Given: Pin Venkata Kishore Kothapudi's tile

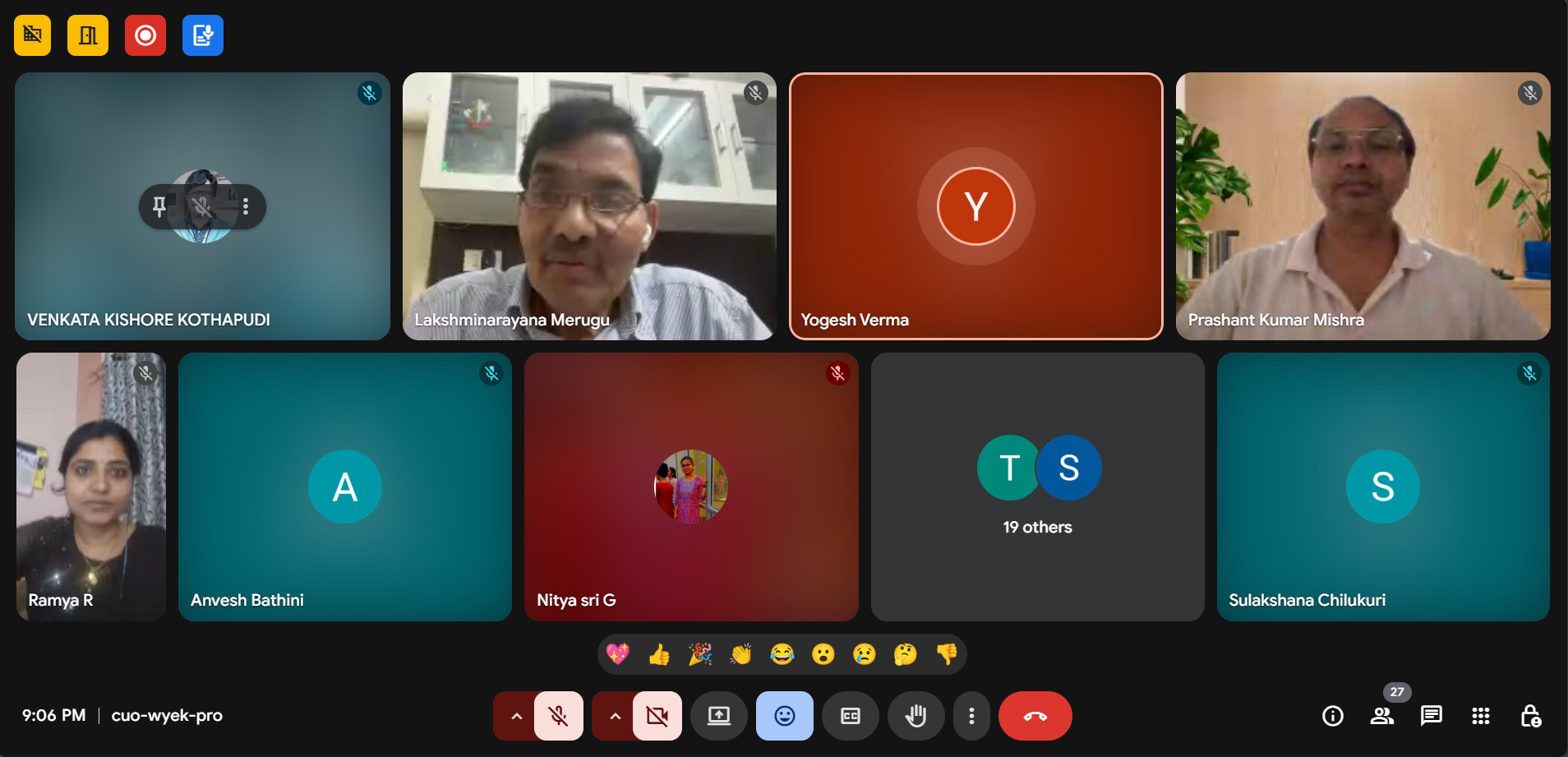Looking at the screenshot, I should (159, 206).
